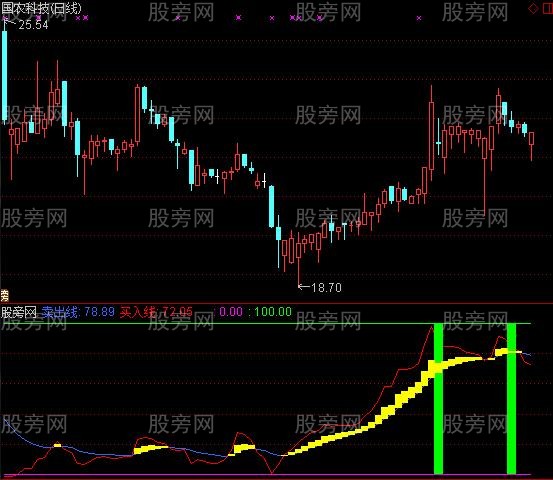Viewport: 553px width, 480px height.
Task: Click the small 旁 marker icon under the candlesticks
Action: [x=4, y=295]
